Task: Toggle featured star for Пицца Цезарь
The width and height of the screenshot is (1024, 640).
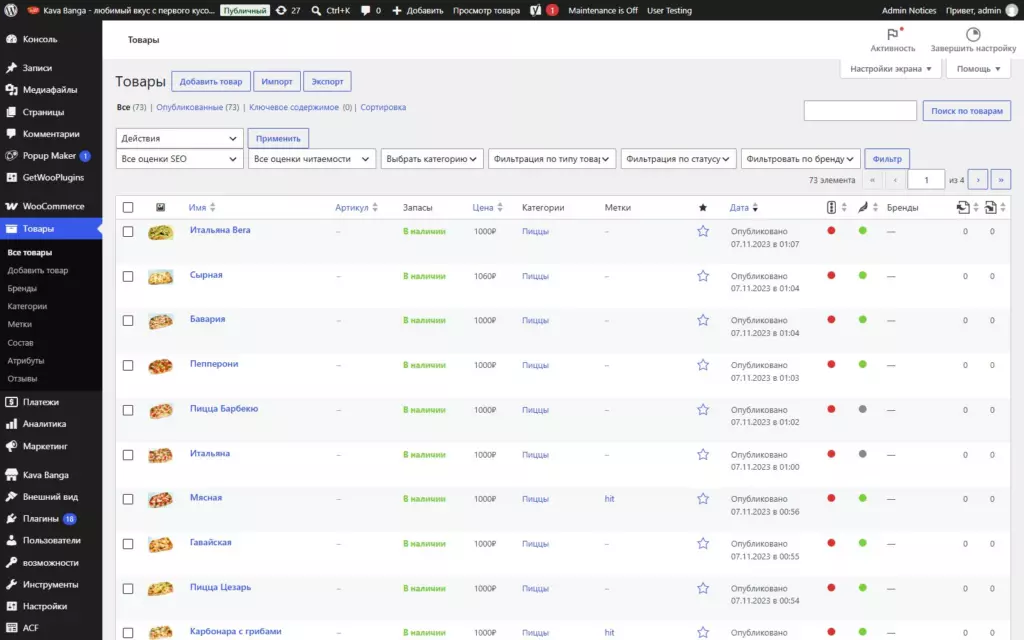Action: click(703, 588)
